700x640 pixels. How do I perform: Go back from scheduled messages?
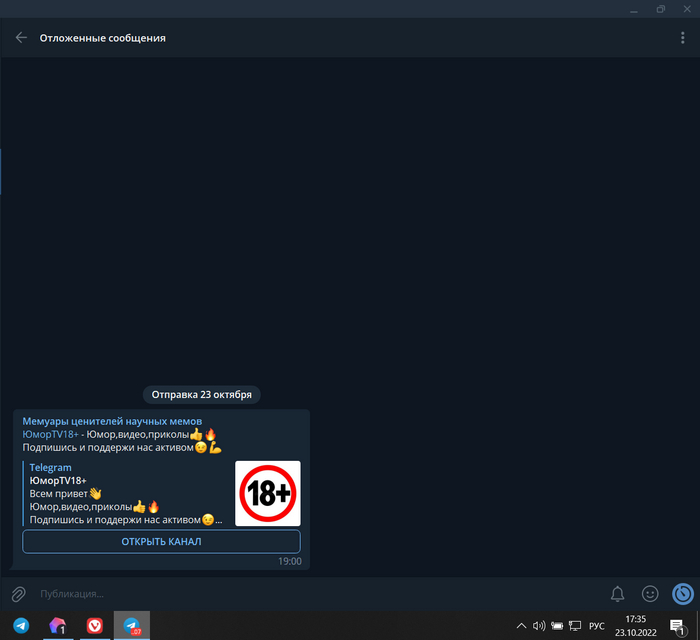point(21,38)
